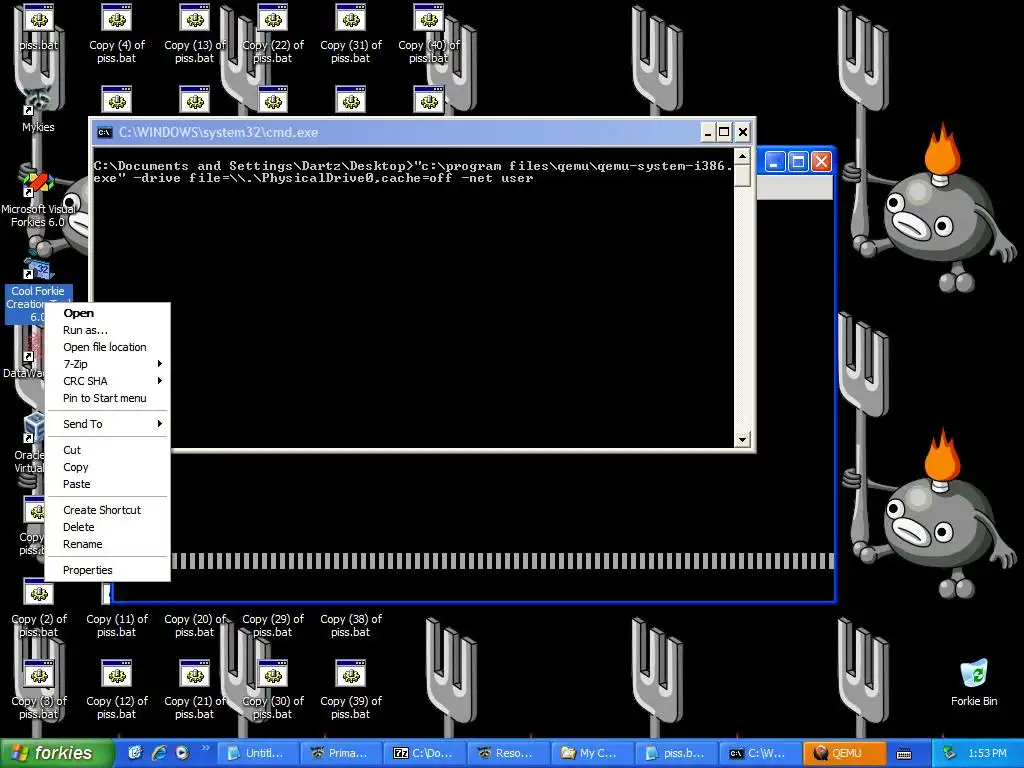Switch to QEMU taskbar button

[x=844, y=753]
